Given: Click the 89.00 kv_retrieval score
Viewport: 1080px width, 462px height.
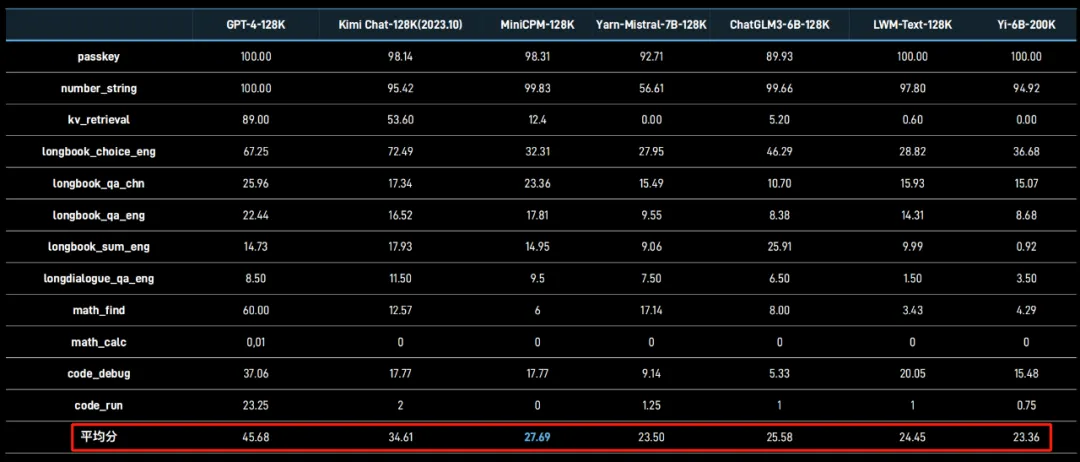Looking at the screenshot, I should (256, 120).
